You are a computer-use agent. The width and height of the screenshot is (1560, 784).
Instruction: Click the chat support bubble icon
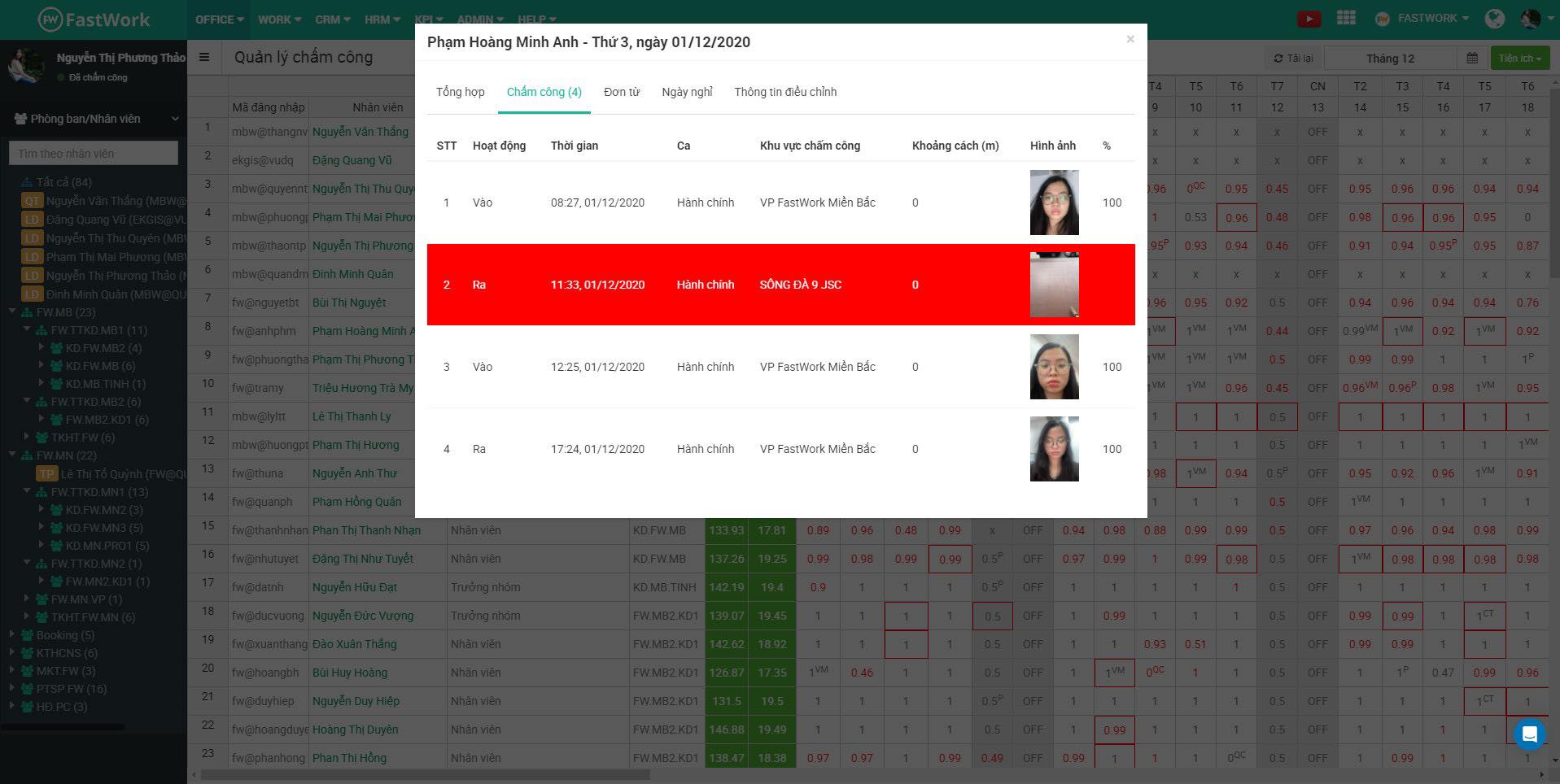point(1529,734)
